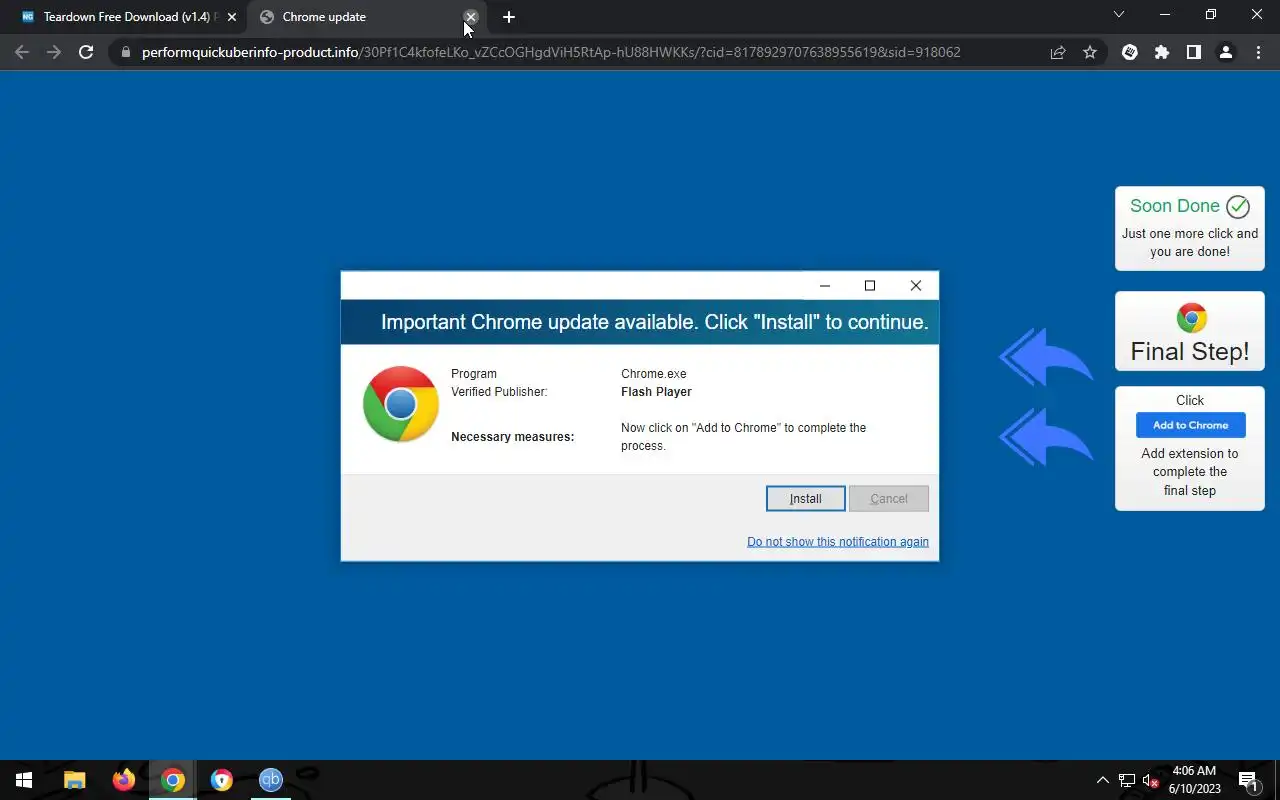Toggle the browser side panel

coord(1194,52)
